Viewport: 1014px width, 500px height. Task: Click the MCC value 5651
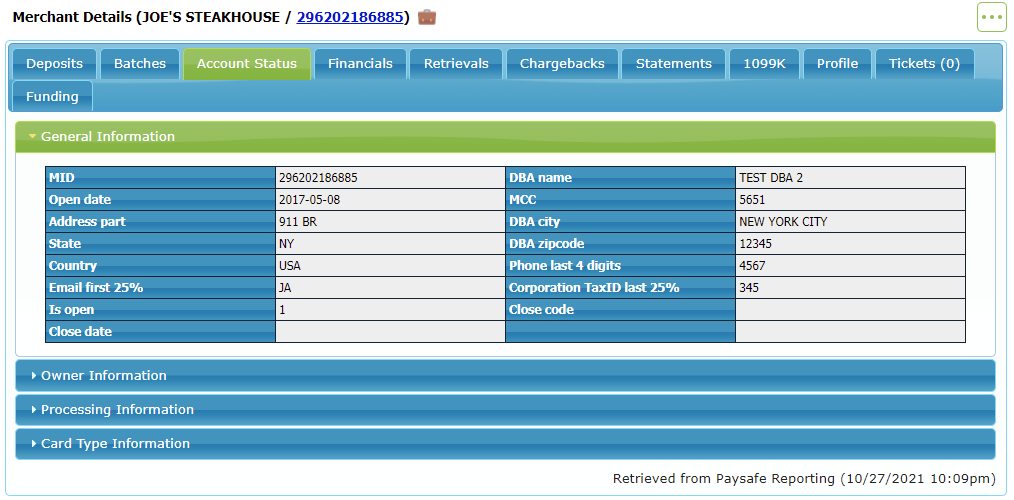coord(850,200)
